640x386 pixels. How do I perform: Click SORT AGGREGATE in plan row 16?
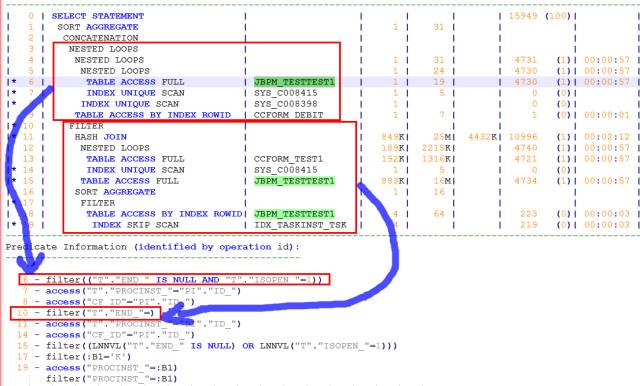coord(115,192)
